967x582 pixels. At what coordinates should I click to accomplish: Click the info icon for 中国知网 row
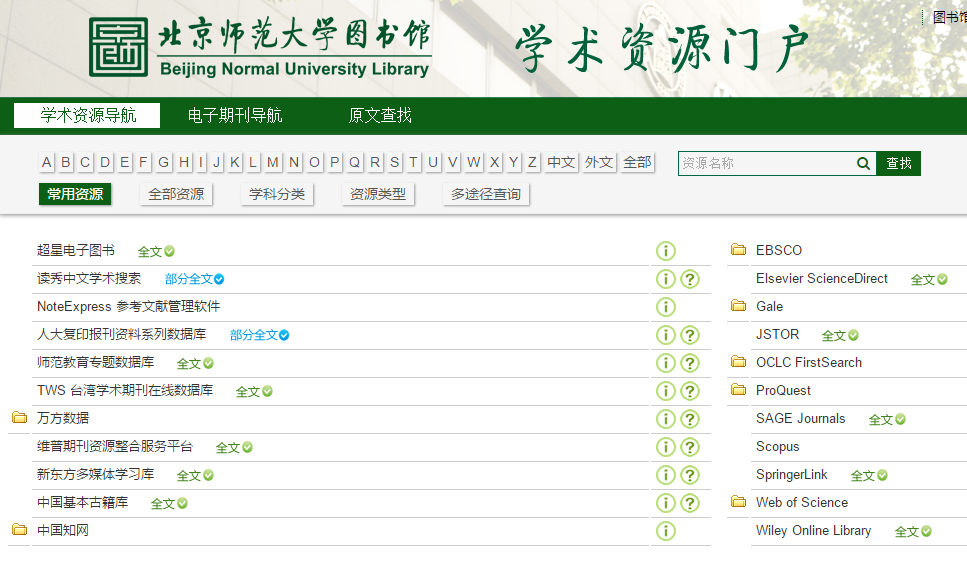[x=665, y=531]
